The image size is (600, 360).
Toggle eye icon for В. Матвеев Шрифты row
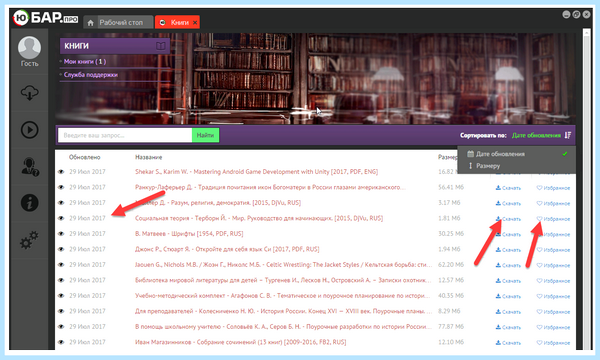61,234
